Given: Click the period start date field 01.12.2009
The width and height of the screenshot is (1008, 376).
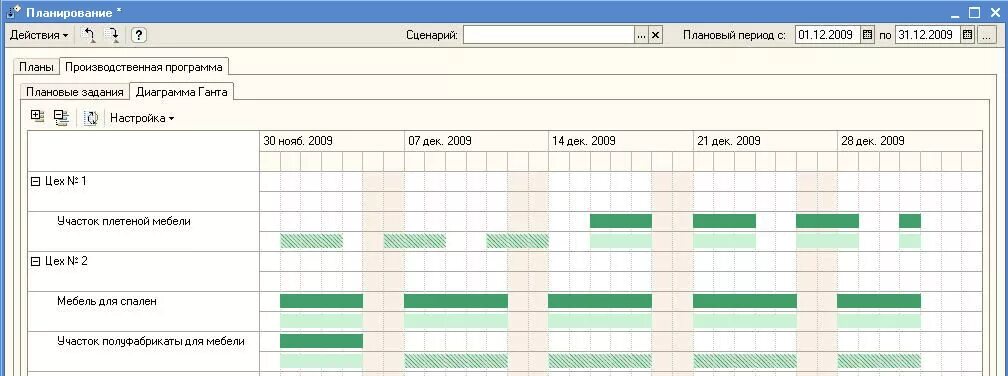Looking at the screenshot, I should (827, 35).
